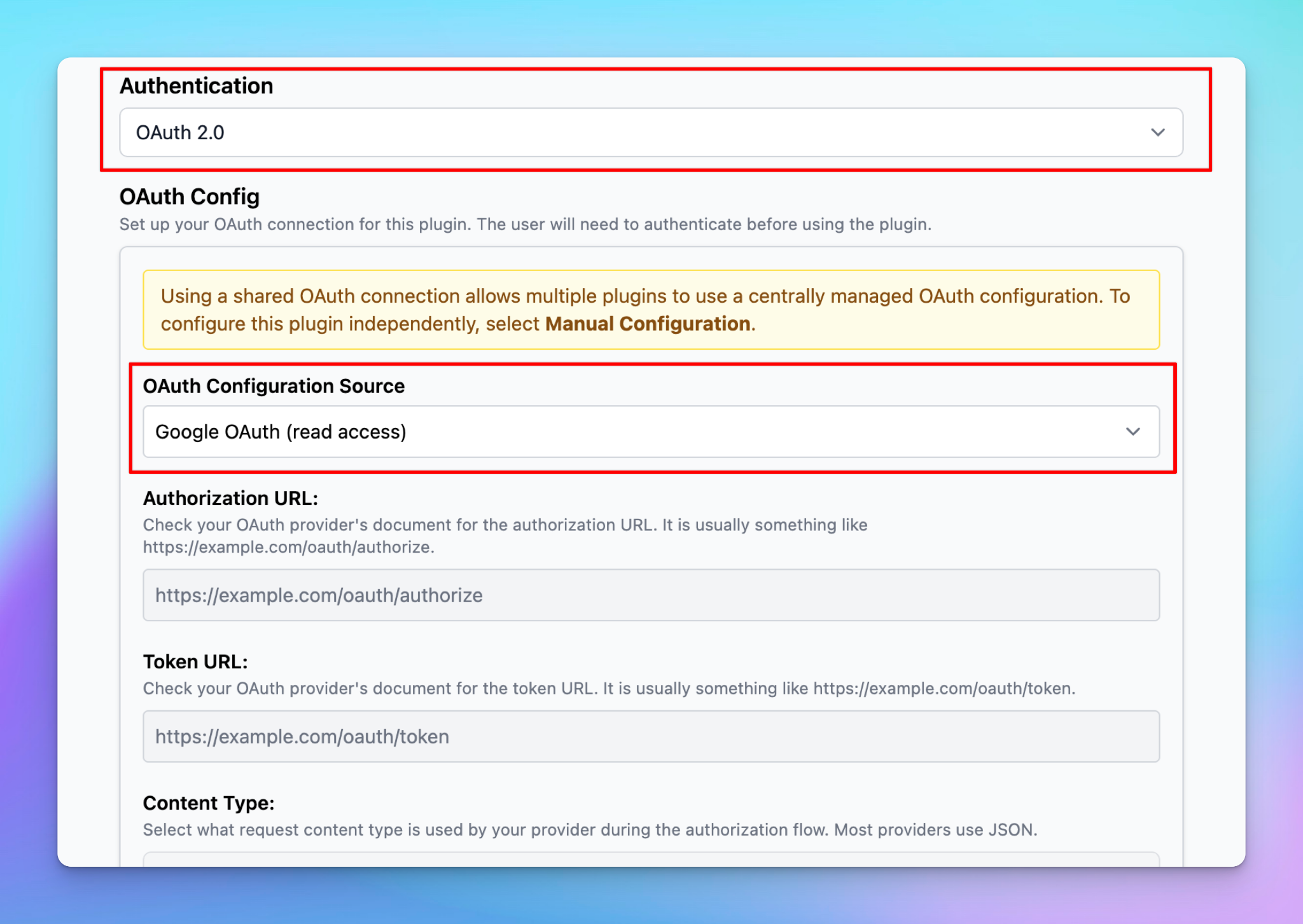Click chevron beside Google OAuth (read access)
The width and height of the screenshot is (1303, 924).
(1132, 432)
